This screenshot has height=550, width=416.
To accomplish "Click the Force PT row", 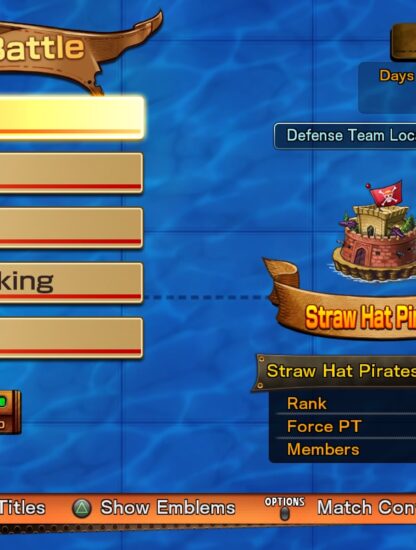I will pyautogui.click(x=345, y=426).
